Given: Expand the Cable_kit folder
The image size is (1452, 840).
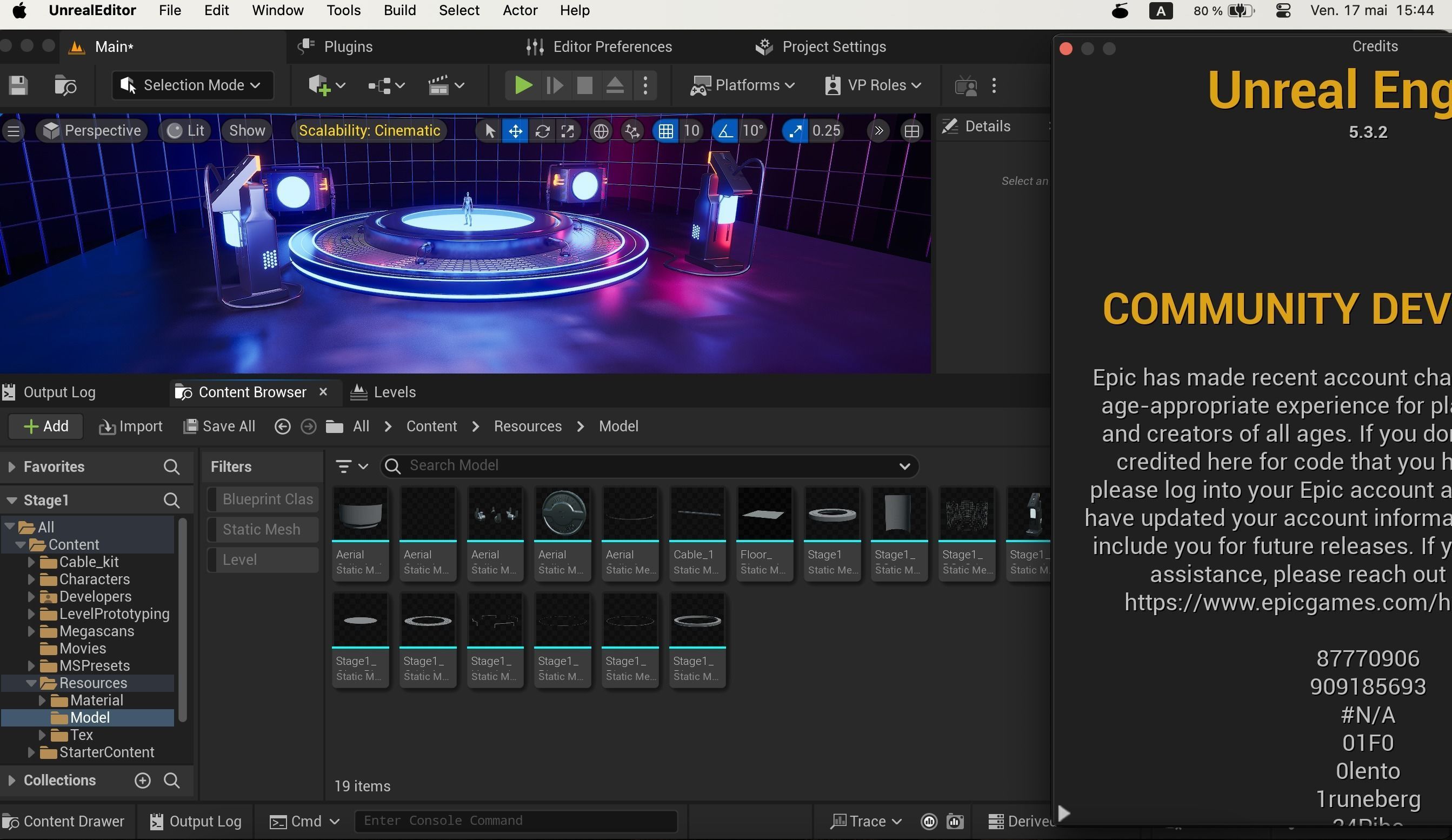Looking at the screenshot, I should (x=31, y=562).
